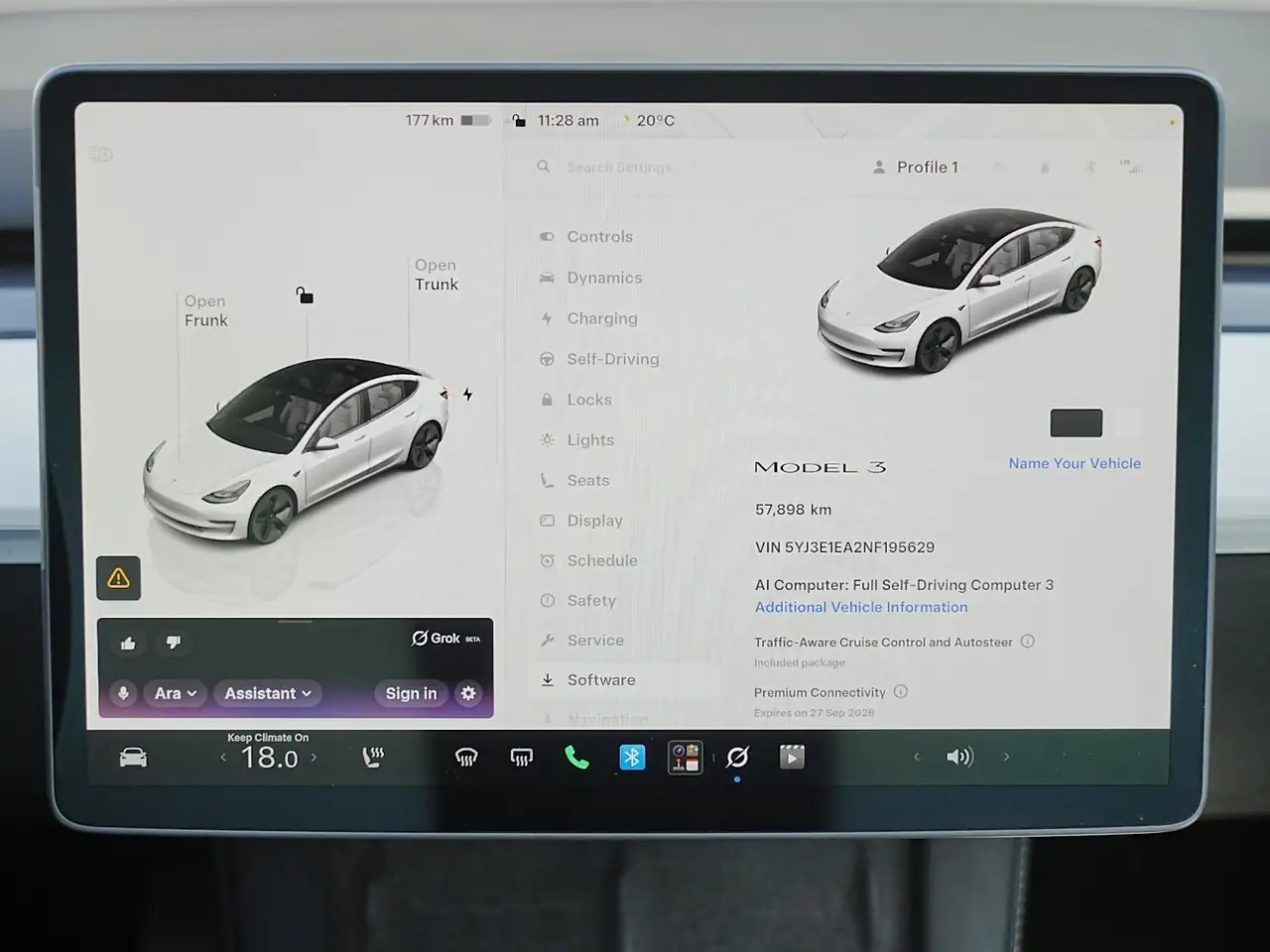Open the green phone app
This screenshot has height=952, width=1270.
[576, 758]
